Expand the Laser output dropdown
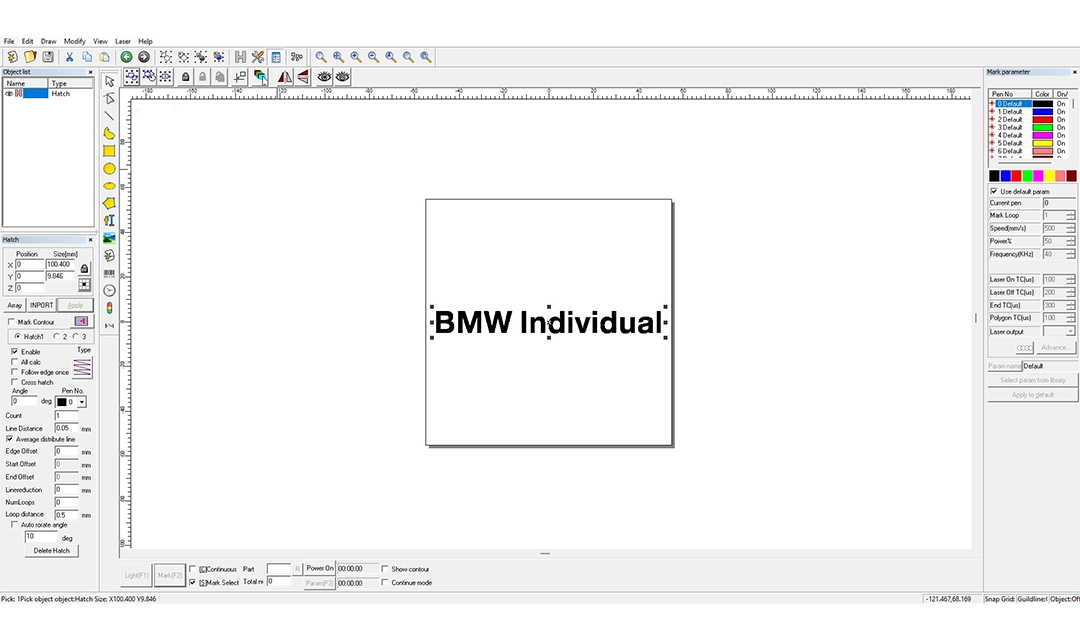Image resolution: width=1080 pixels, height=640 pixels. click(x=1059, y=331)
